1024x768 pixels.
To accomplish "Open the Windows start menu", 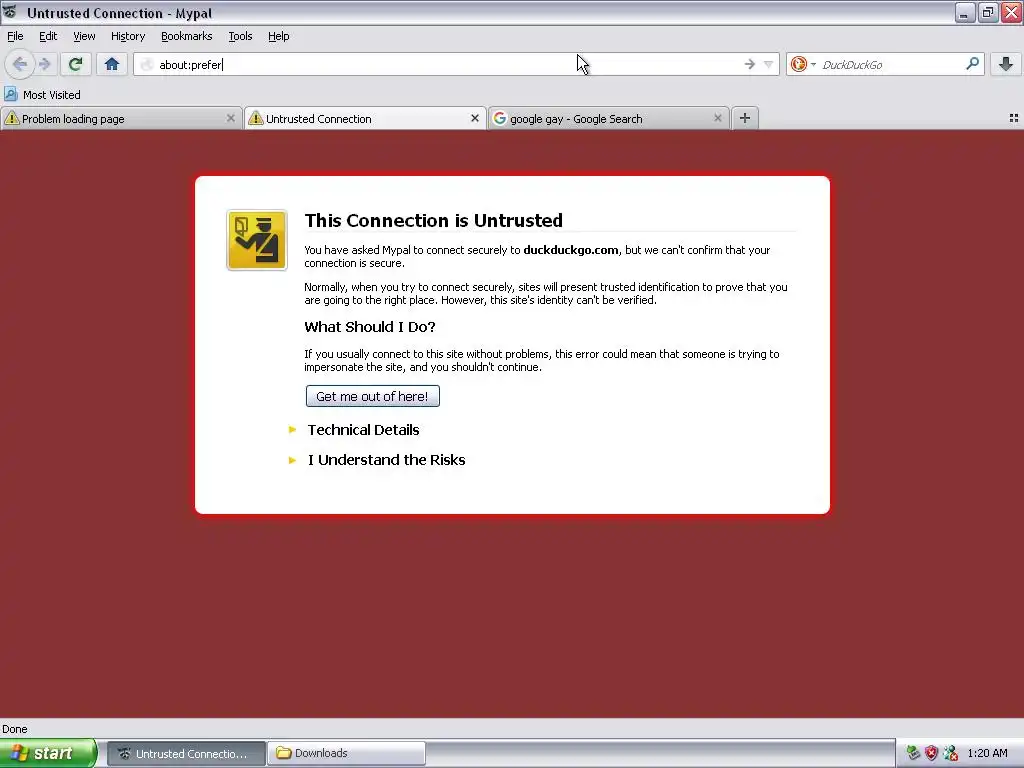I will 47,753.
